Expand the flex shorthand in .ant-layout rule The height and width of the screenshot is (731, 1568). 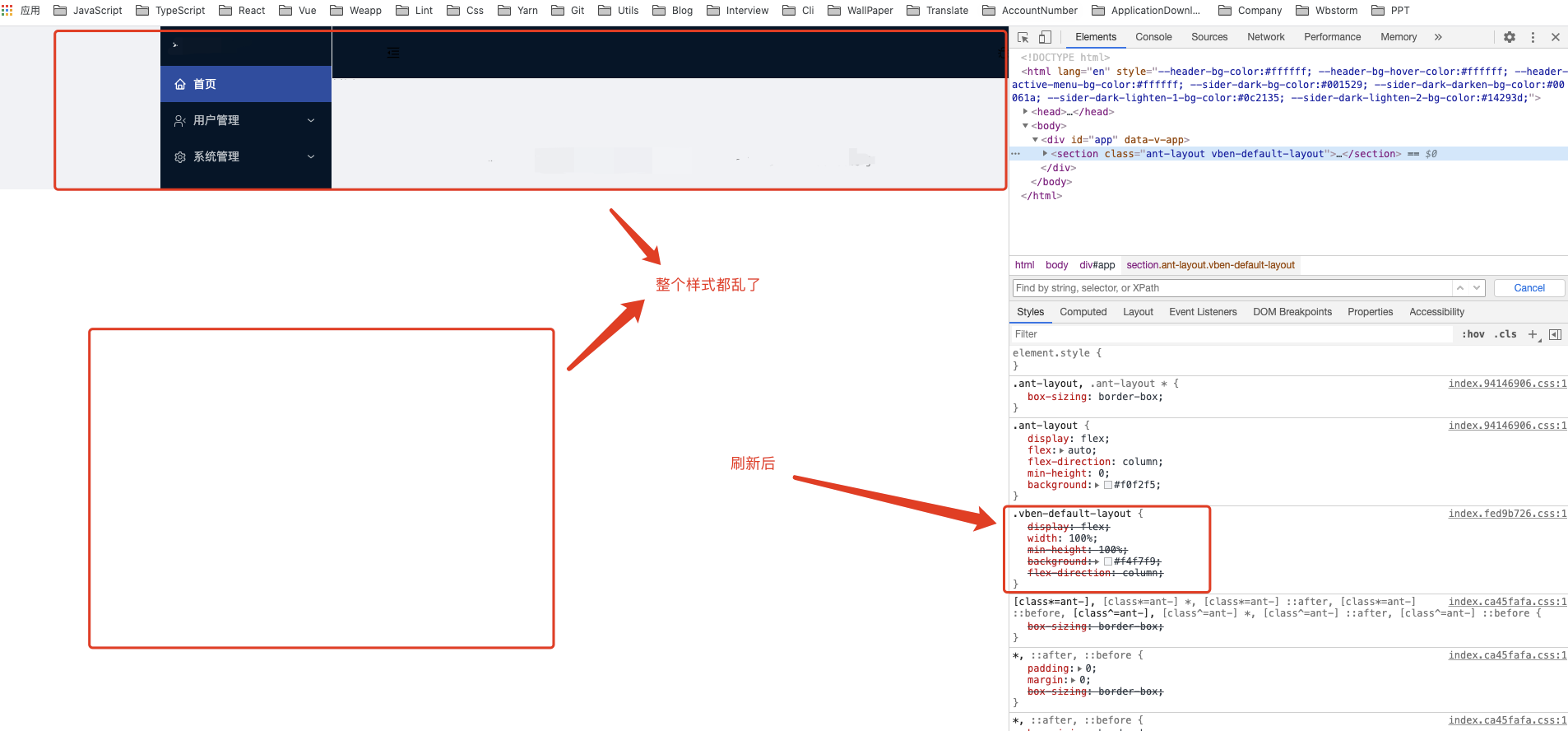click(x=1061, y=450)
